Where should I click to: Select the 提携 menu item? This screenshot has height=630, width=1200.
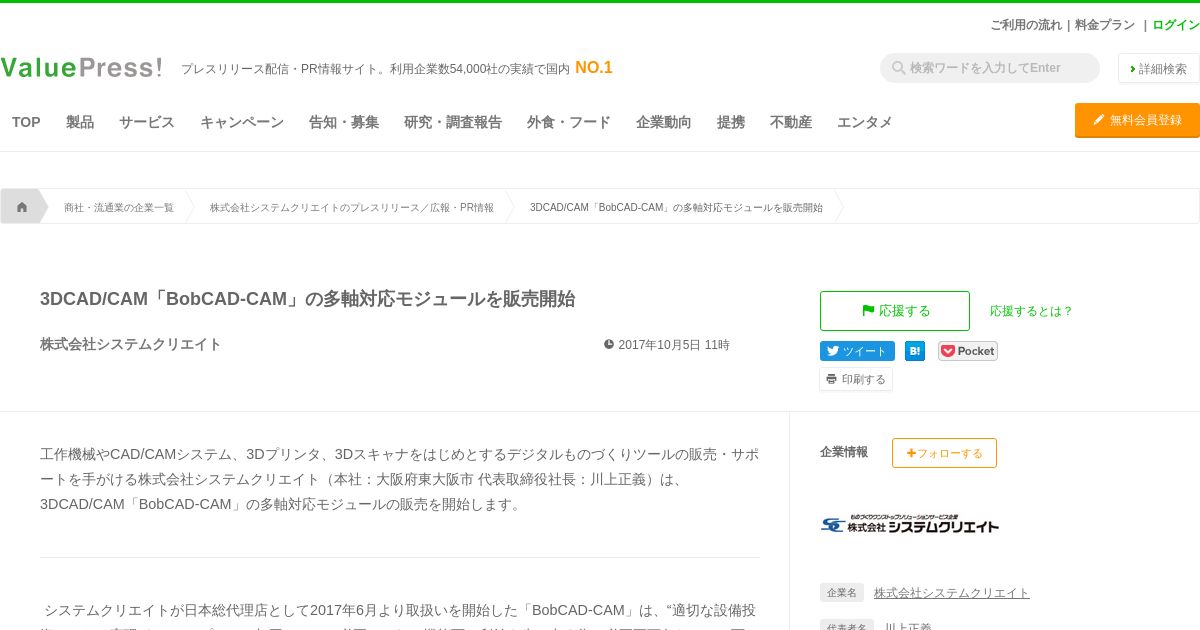coord(731,122)
